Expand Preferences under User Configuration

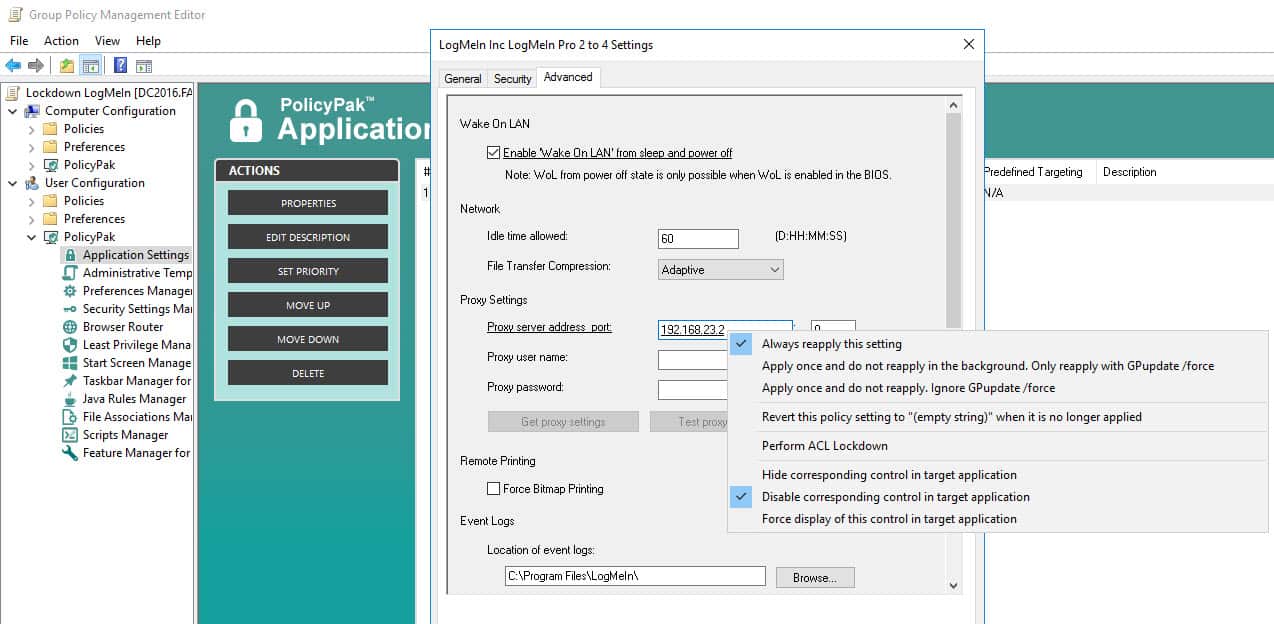[31, 219]
